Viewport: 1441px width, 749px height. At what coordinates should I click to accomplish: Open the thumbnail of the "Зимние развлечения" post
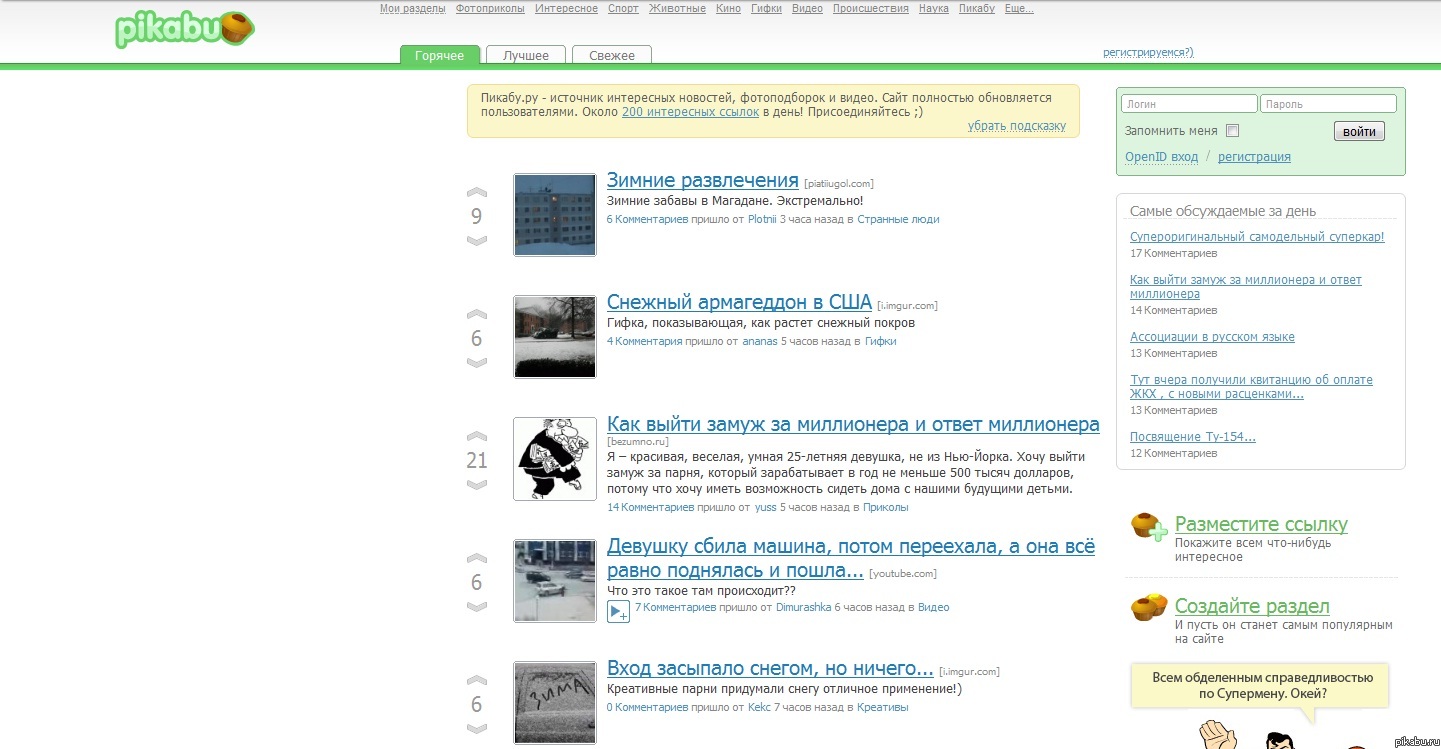click(x=555, y=215)
